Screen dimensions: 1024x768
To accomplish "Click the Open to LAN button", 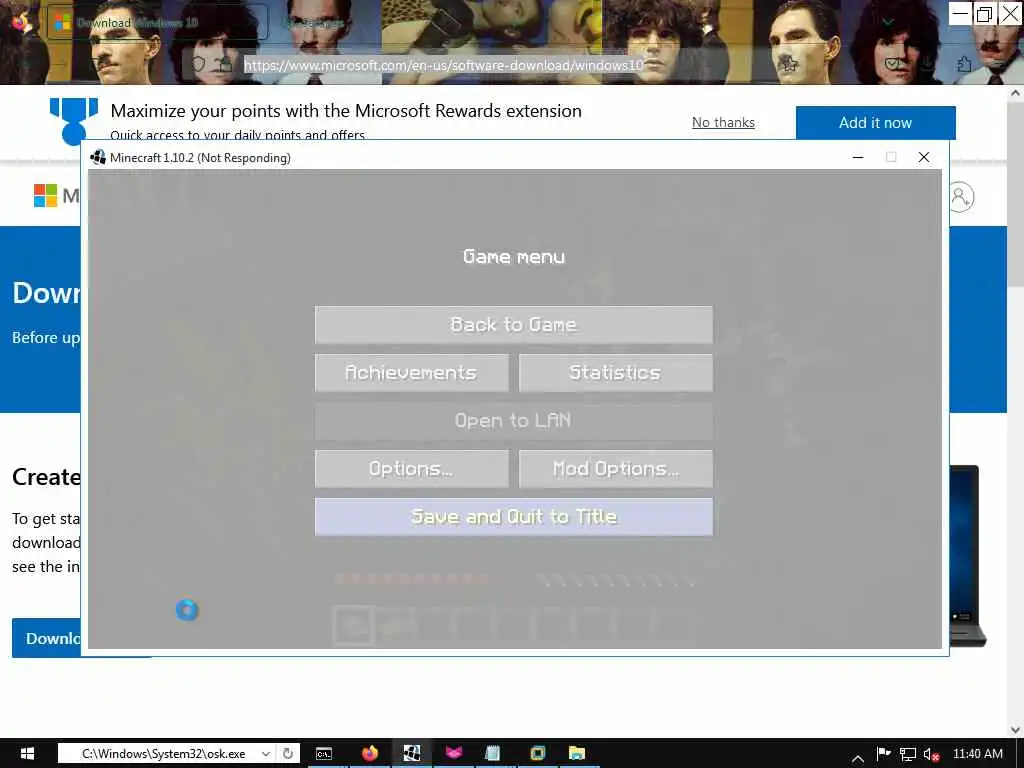I will (x=513, y=421).
